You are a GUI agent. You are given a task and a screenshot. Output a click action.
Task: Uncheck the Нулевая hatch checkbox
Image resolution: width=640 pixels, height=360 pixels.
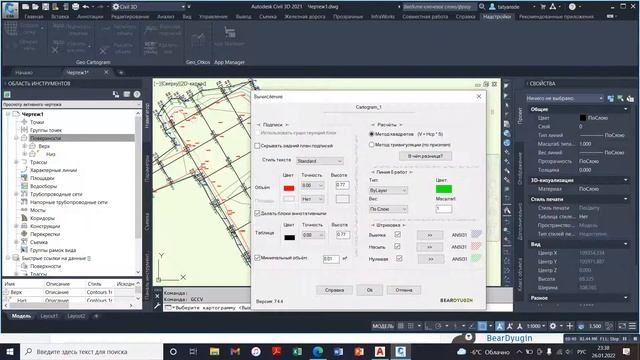tap(399, 258)
